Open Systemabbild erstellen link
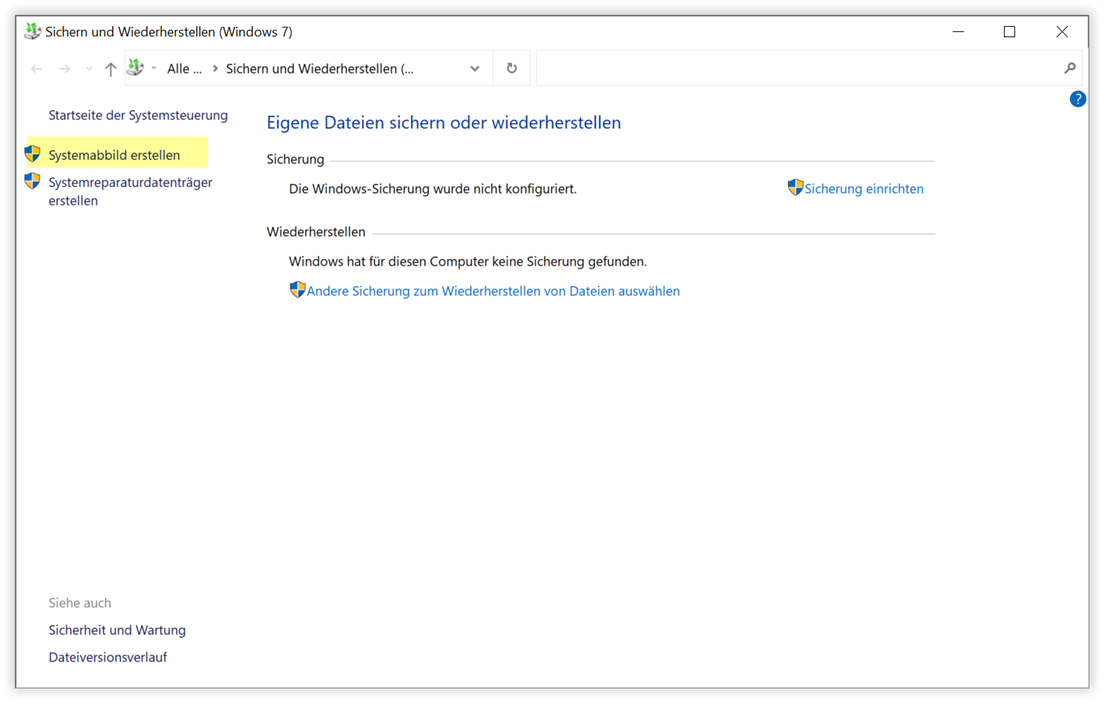 point(114,155)
